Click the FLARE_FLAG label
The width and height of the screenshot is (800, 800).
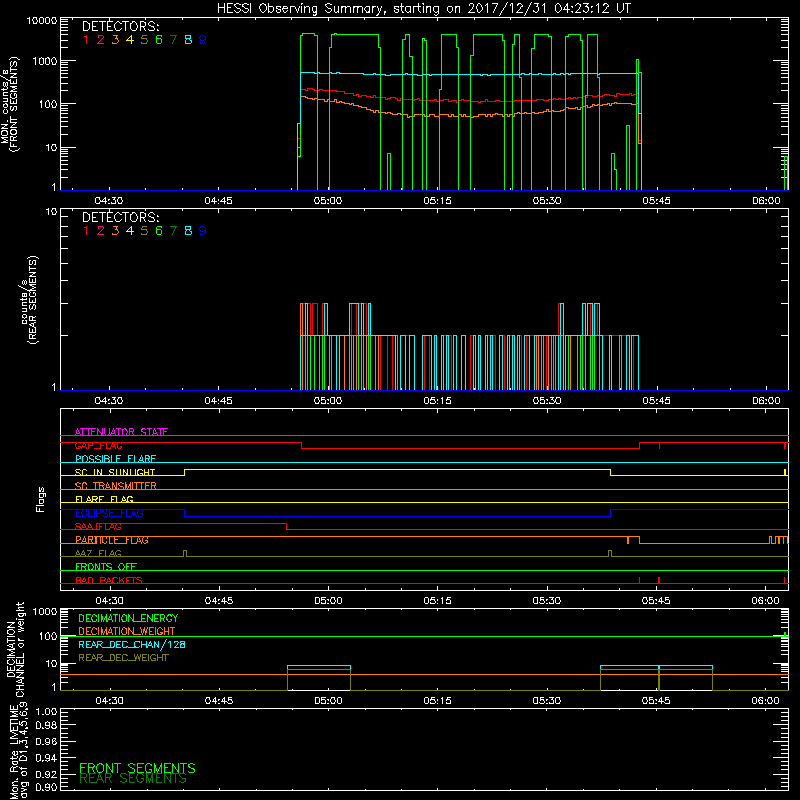104,499
